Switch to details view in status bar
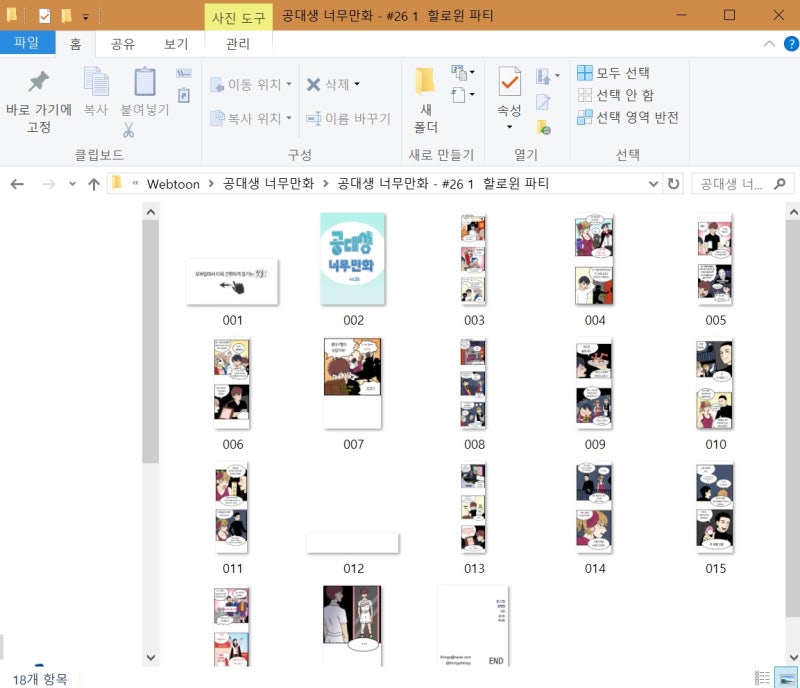The height and width of the screenshot is (688, 800). pyautogui.click(x=762, y=677)
